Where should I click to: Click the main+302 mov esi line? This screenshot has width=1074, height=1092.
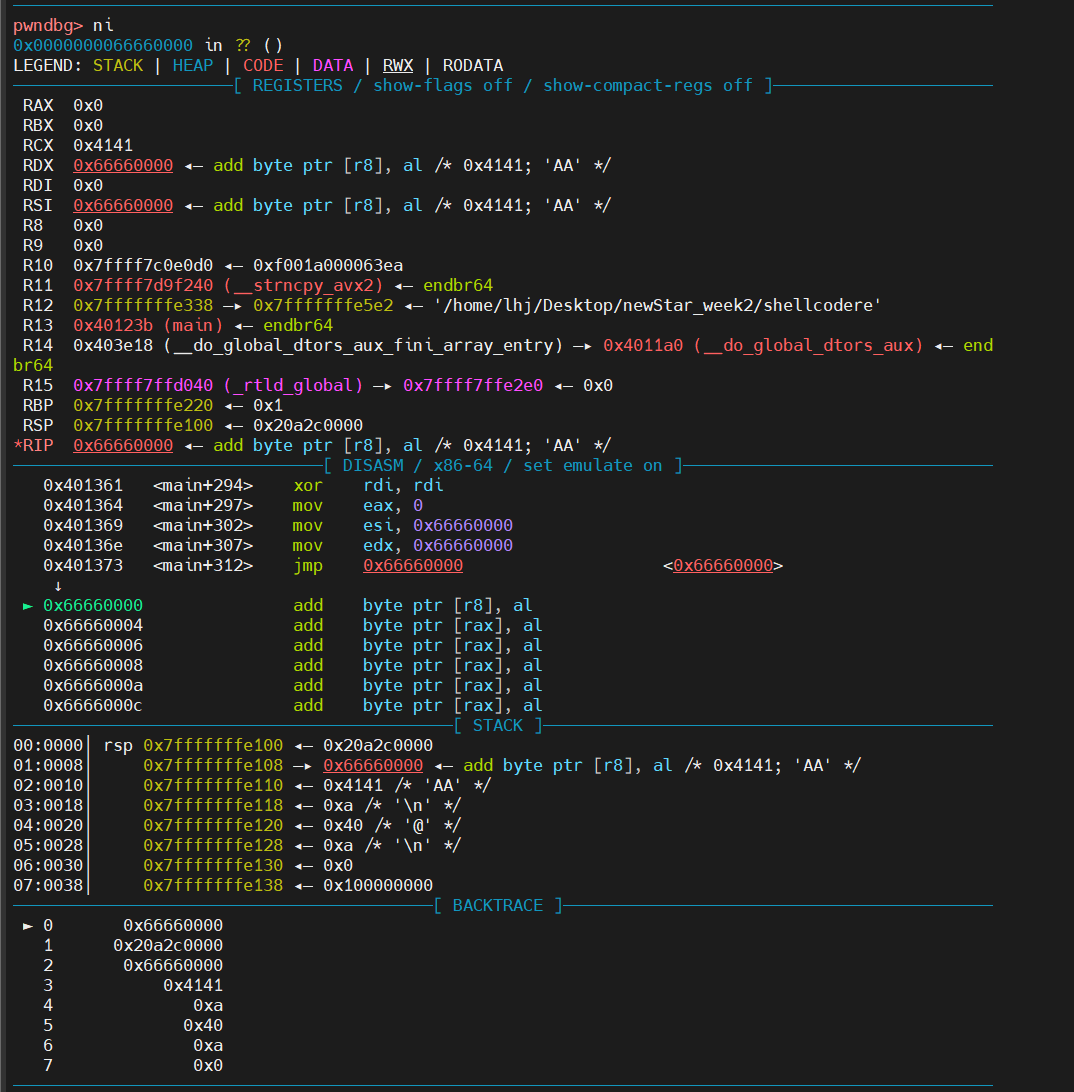point(278,525)
